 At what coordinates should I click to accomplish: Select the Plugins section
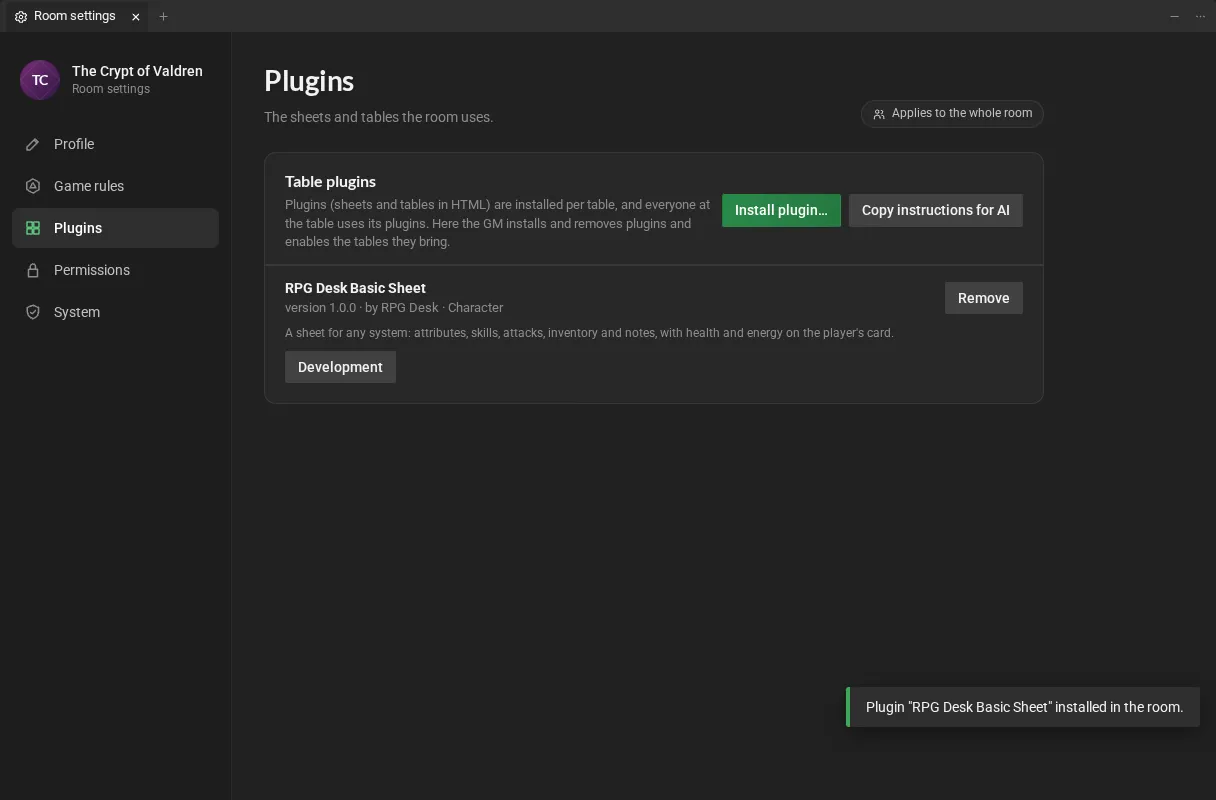pos(115,228)
